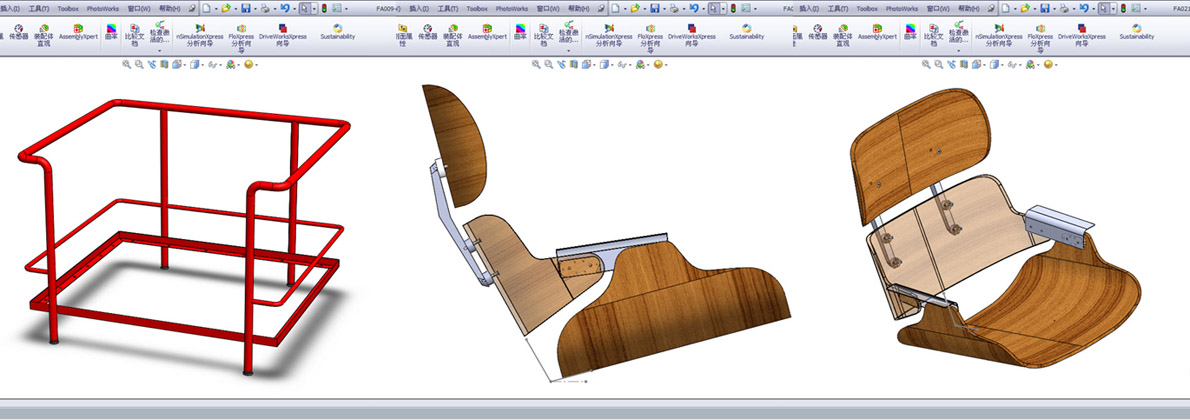Click Sensor (传感器) icon in red frame window
The image size is (1190, 420).
click(x=18, y=30)
